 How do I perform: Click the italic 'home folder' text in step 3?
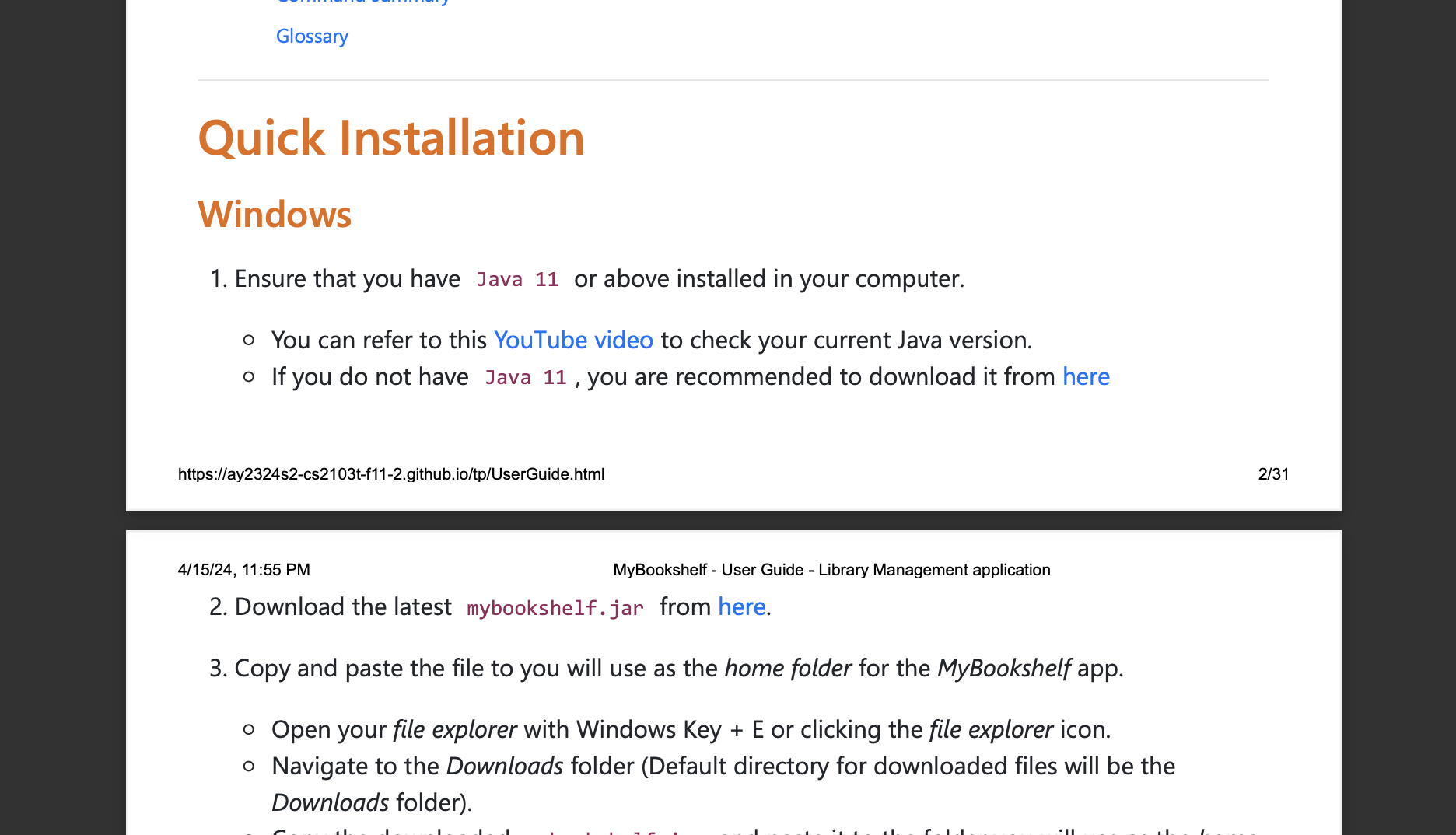[788, 669]
